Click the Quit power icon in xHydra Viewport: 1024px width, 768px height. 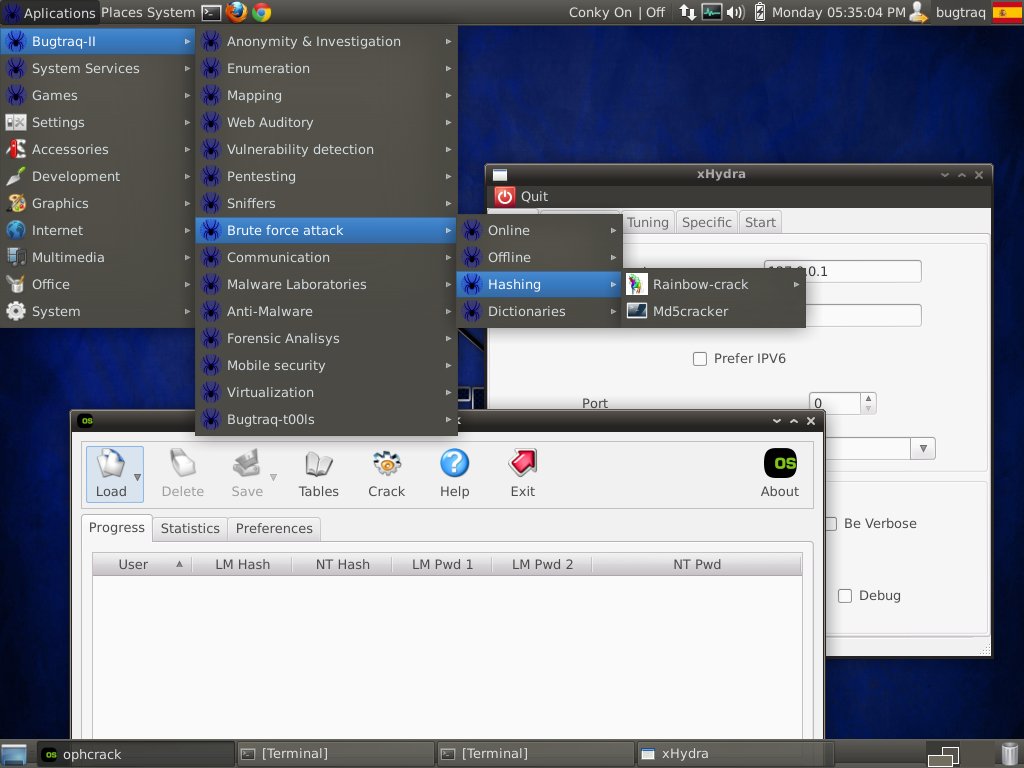(505, 197)
